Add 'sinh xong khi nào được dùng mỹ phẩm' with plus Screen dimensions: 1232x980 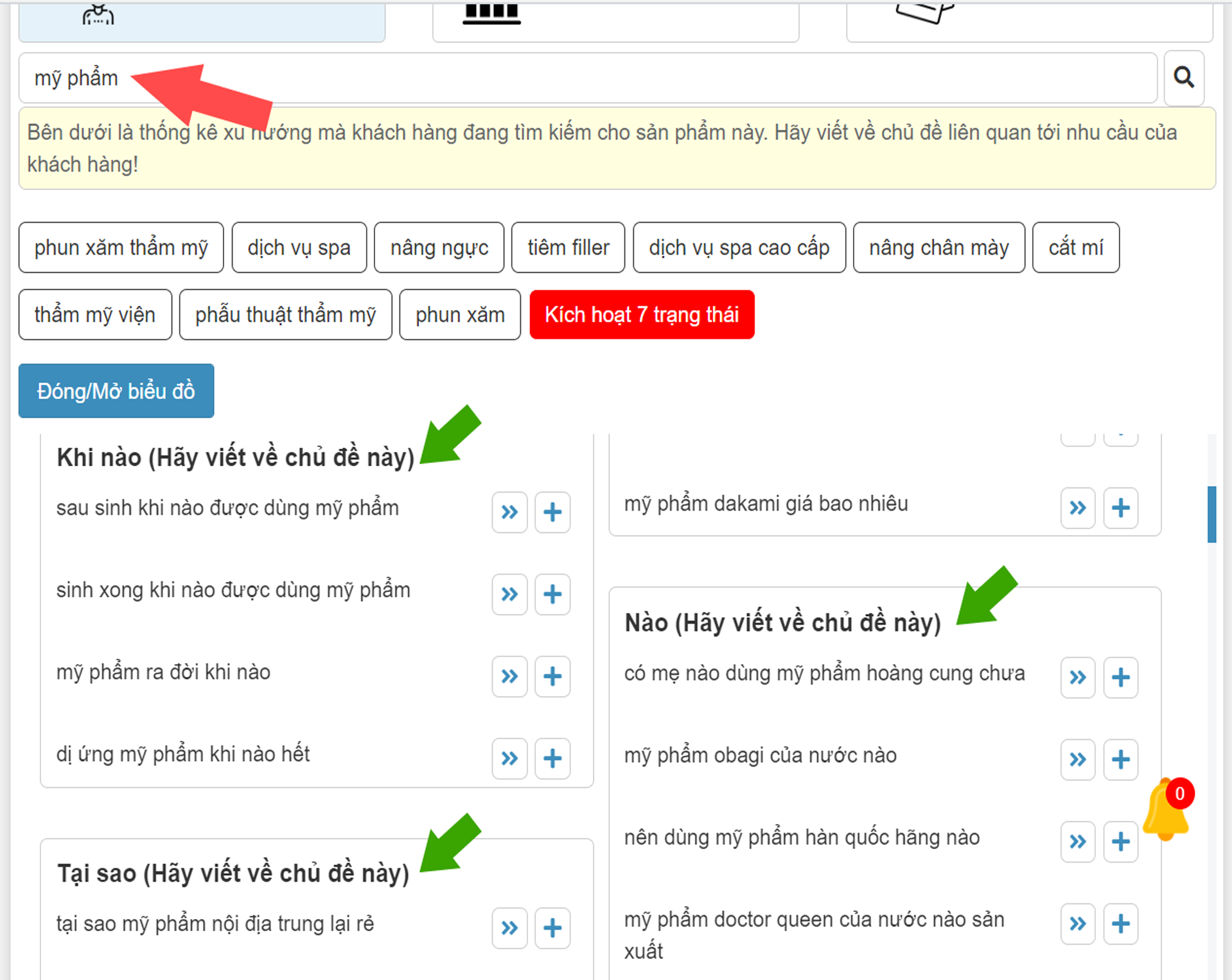click(x=552, y=595)
